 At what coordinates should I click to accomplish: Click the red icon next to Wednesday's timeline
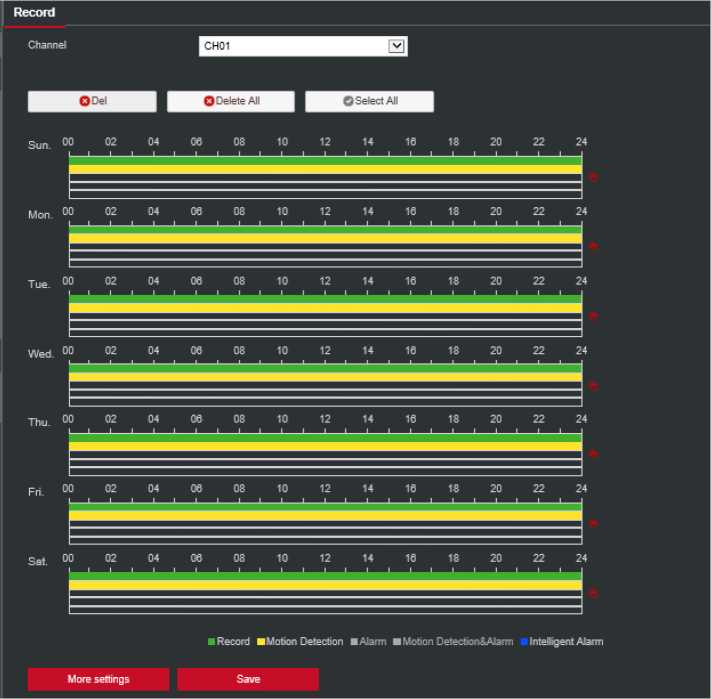[592, 386]
